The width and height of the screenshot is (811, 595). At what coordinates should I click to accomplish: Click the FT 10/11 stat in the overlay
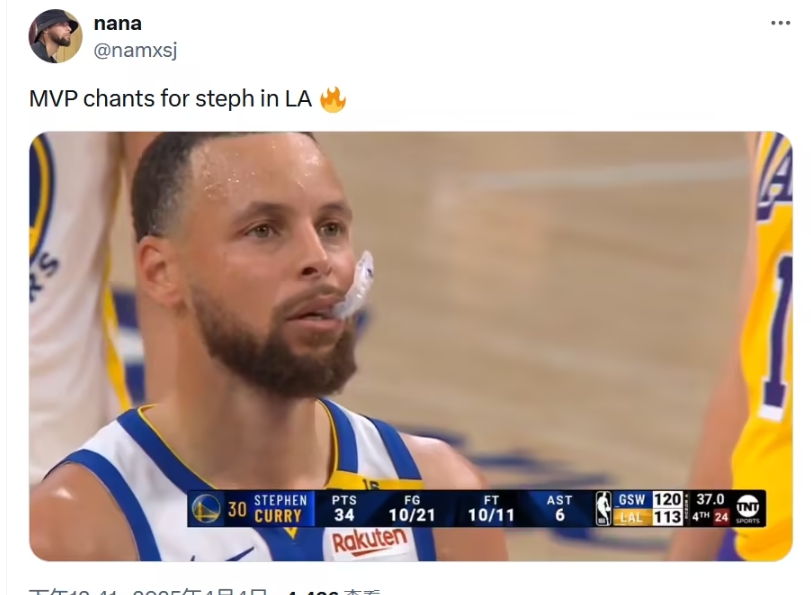pyautogui.click(x=490, y=508)
